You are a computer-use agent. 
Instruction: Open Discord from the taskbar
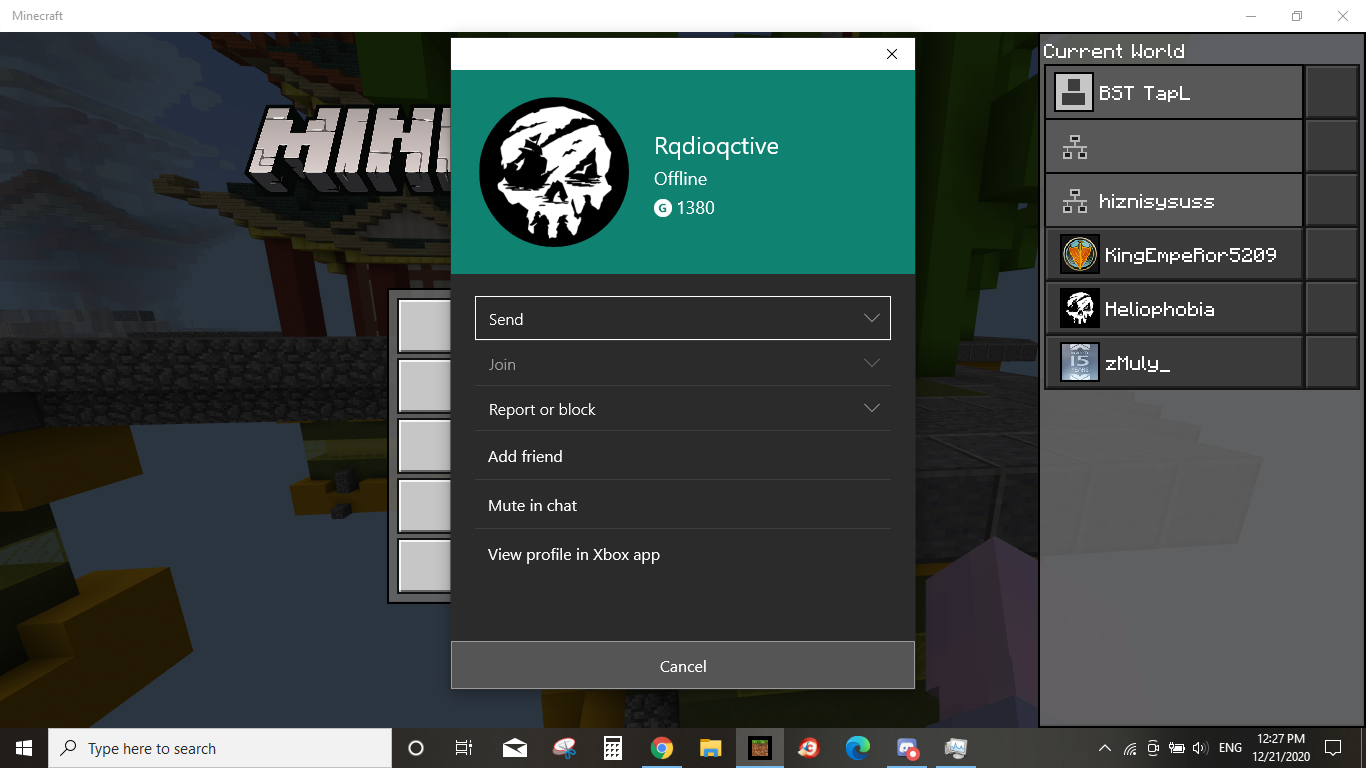click(x=907, y=748)
